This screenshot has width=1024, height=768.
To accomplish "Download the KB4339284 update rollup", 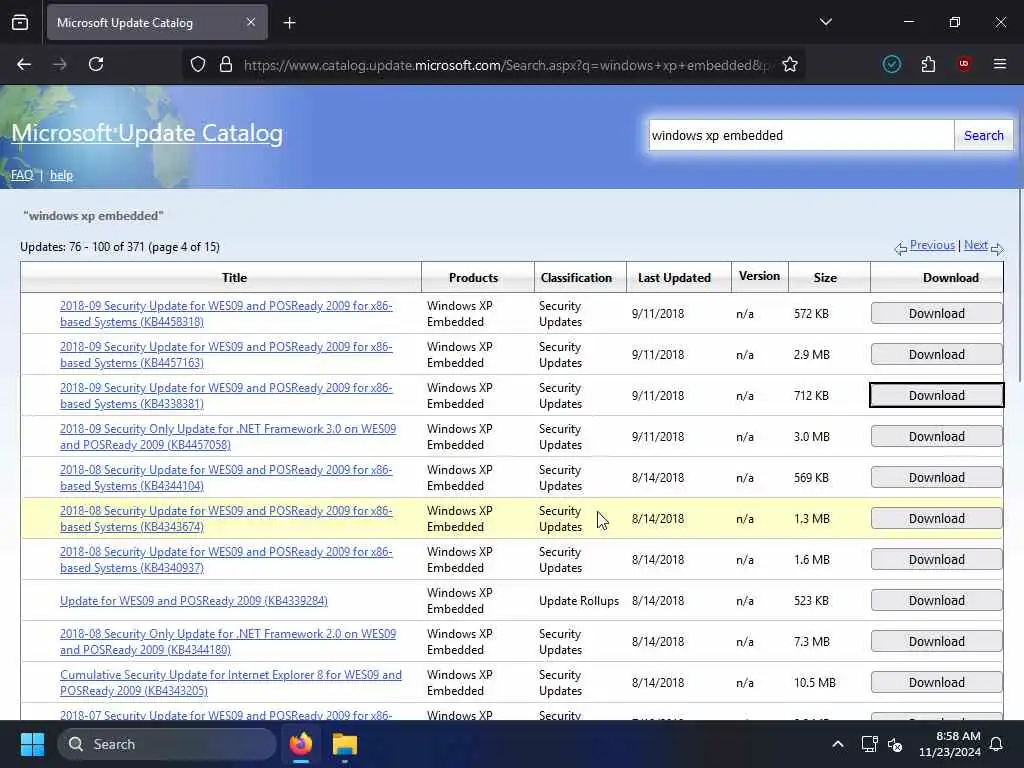I will pos(936,601).
